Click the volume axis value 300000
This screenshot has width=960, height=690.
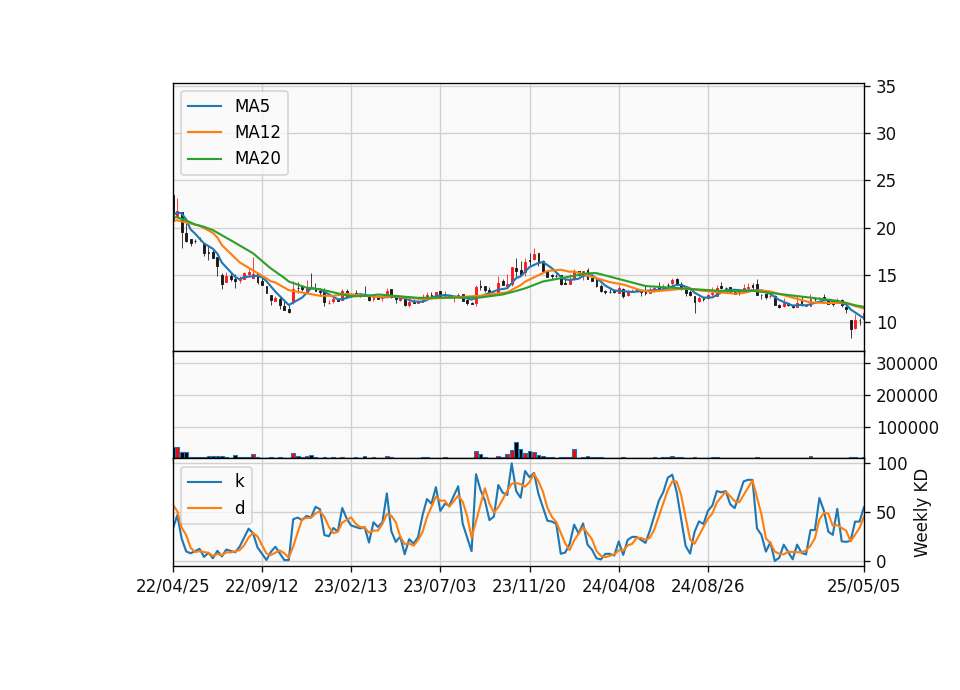point(907,364)
